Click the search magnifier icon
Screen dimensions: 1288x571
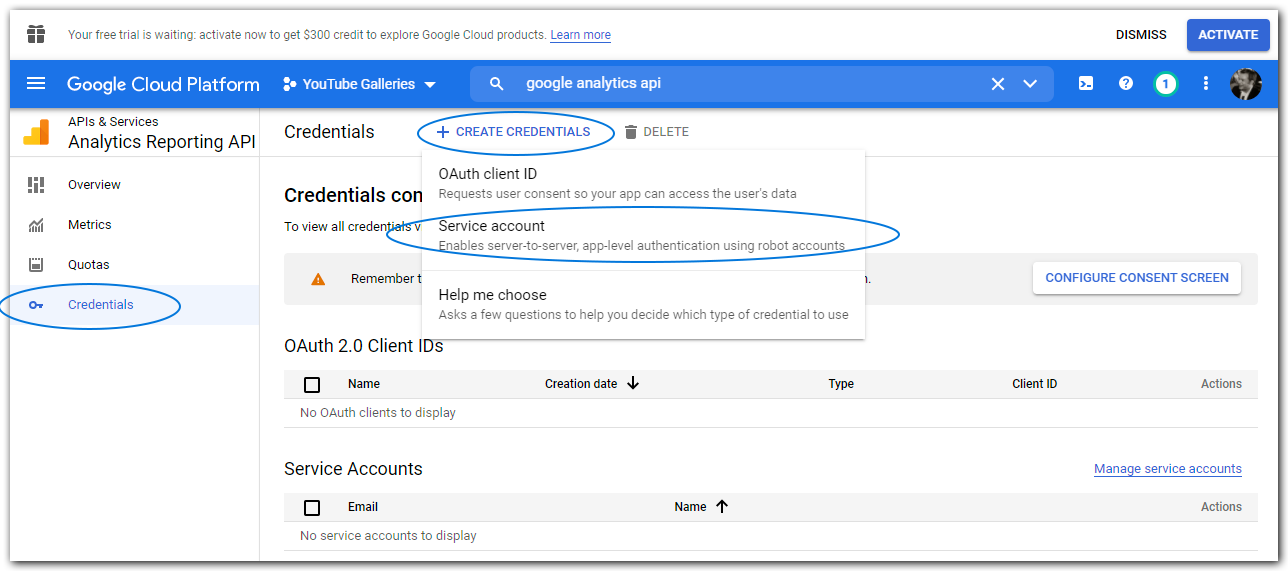coord(497,84)
